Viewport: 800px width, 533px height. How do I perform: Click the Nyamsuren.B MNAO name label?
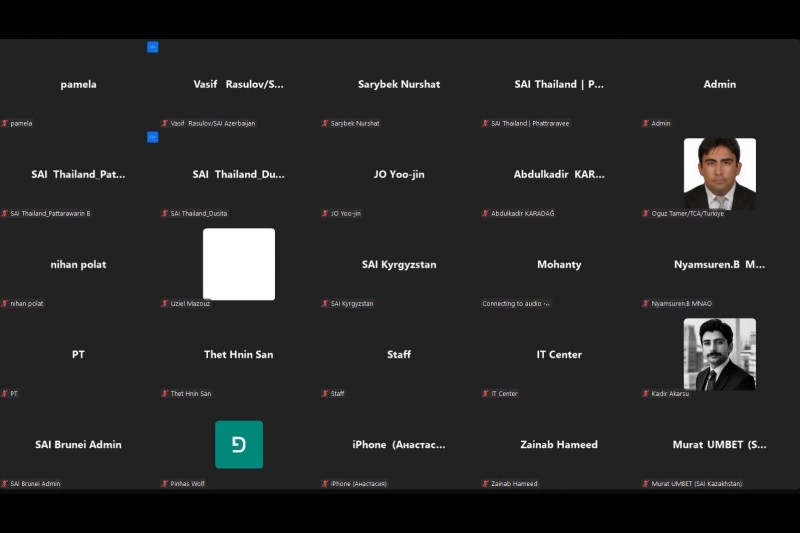(x=682, y=304)
